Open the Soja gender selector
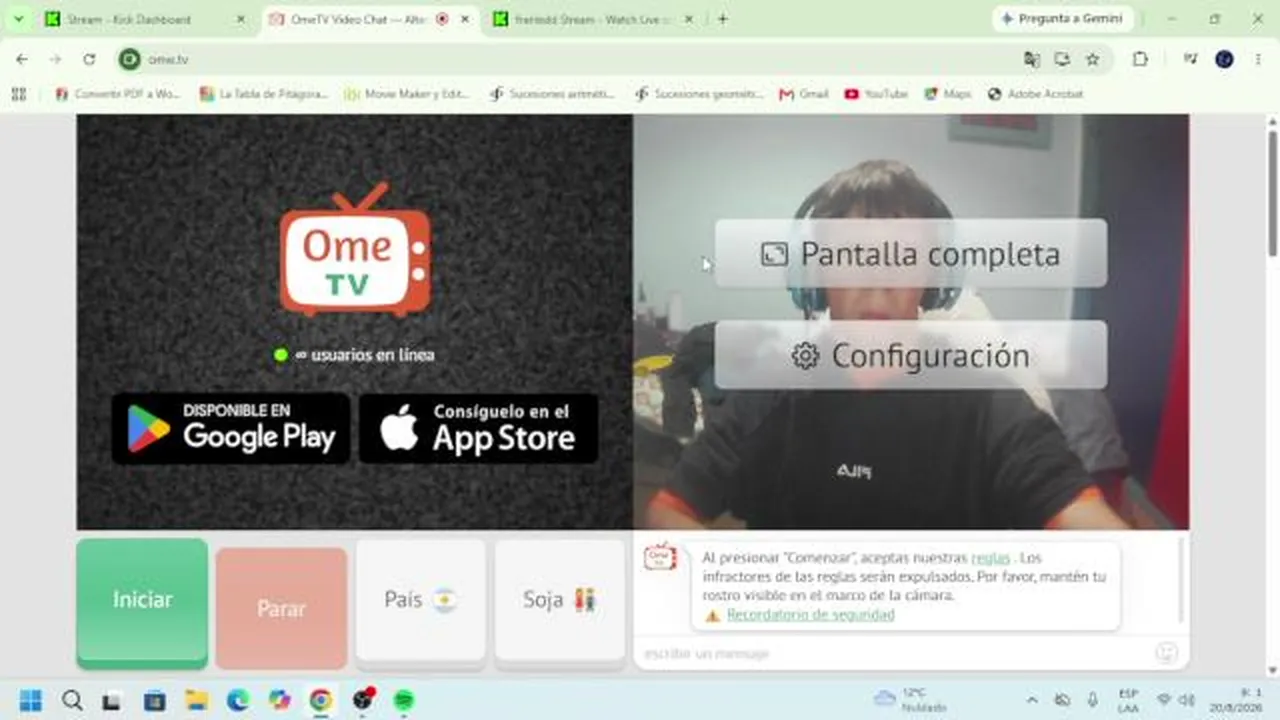This screenshot has height=720, width=1280. 560,601
